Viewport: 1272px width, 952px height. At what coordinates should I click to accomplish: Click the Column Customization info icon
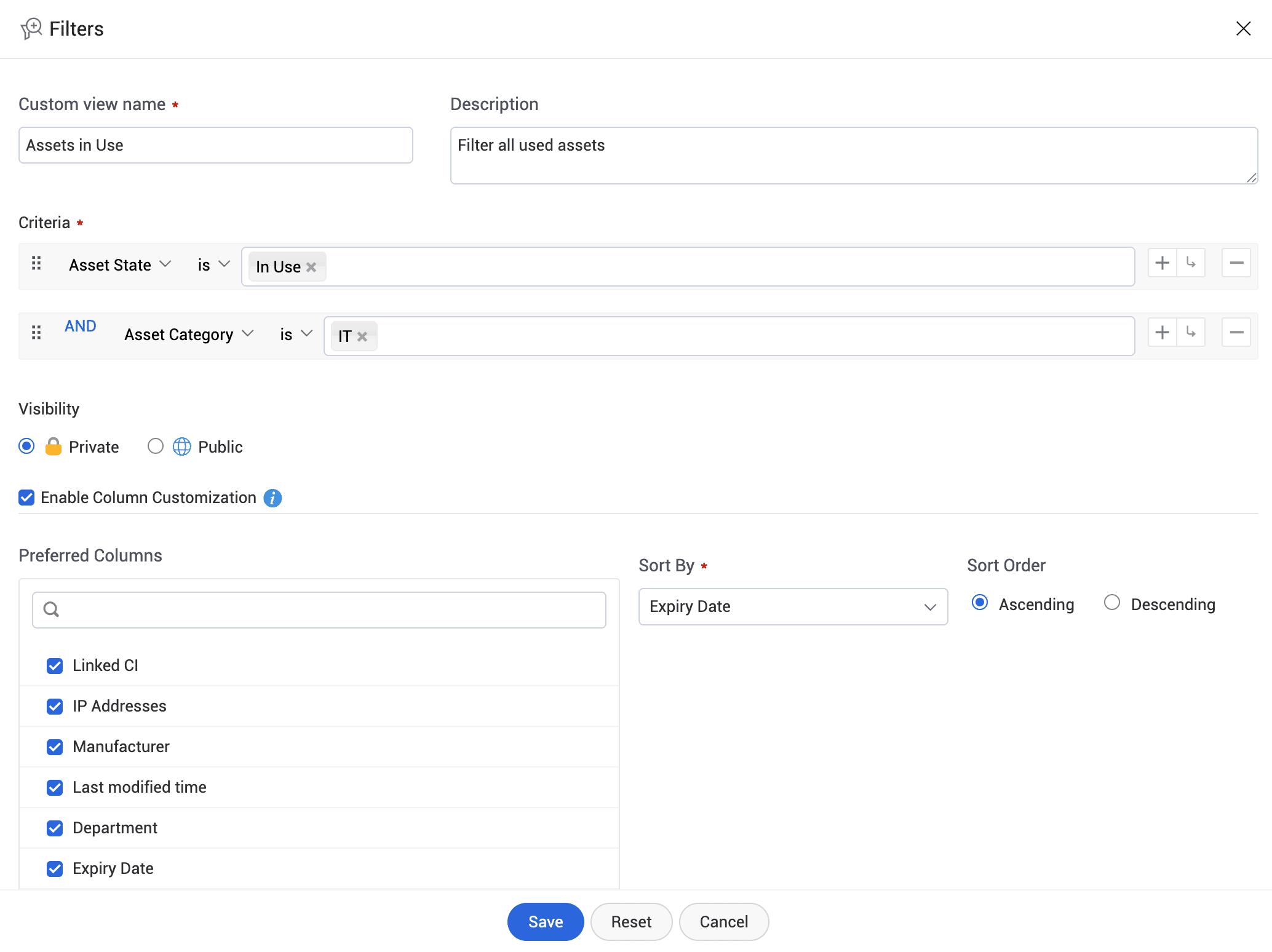[x=272, y=498]
